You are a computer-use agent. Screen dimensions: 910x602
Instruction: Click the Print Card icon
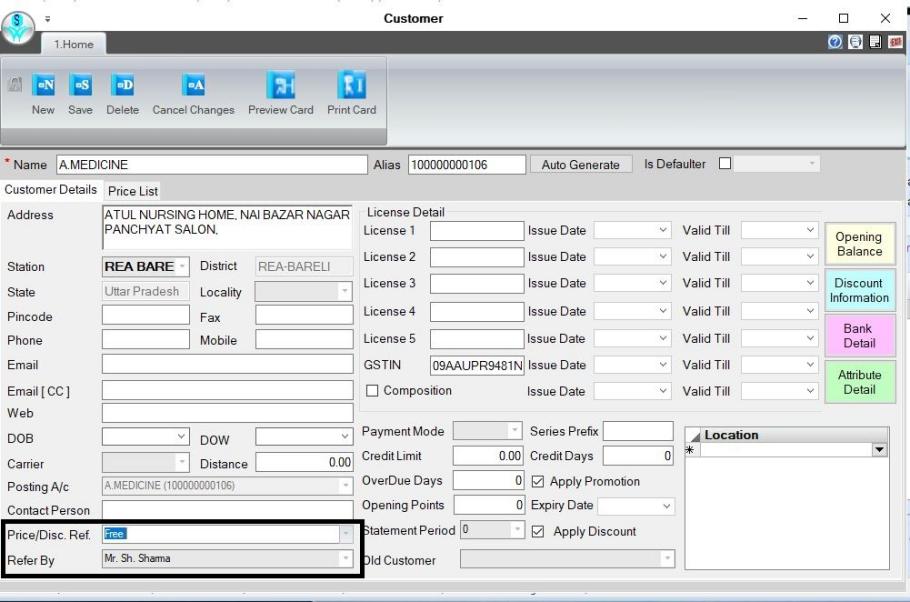[352, 85]
